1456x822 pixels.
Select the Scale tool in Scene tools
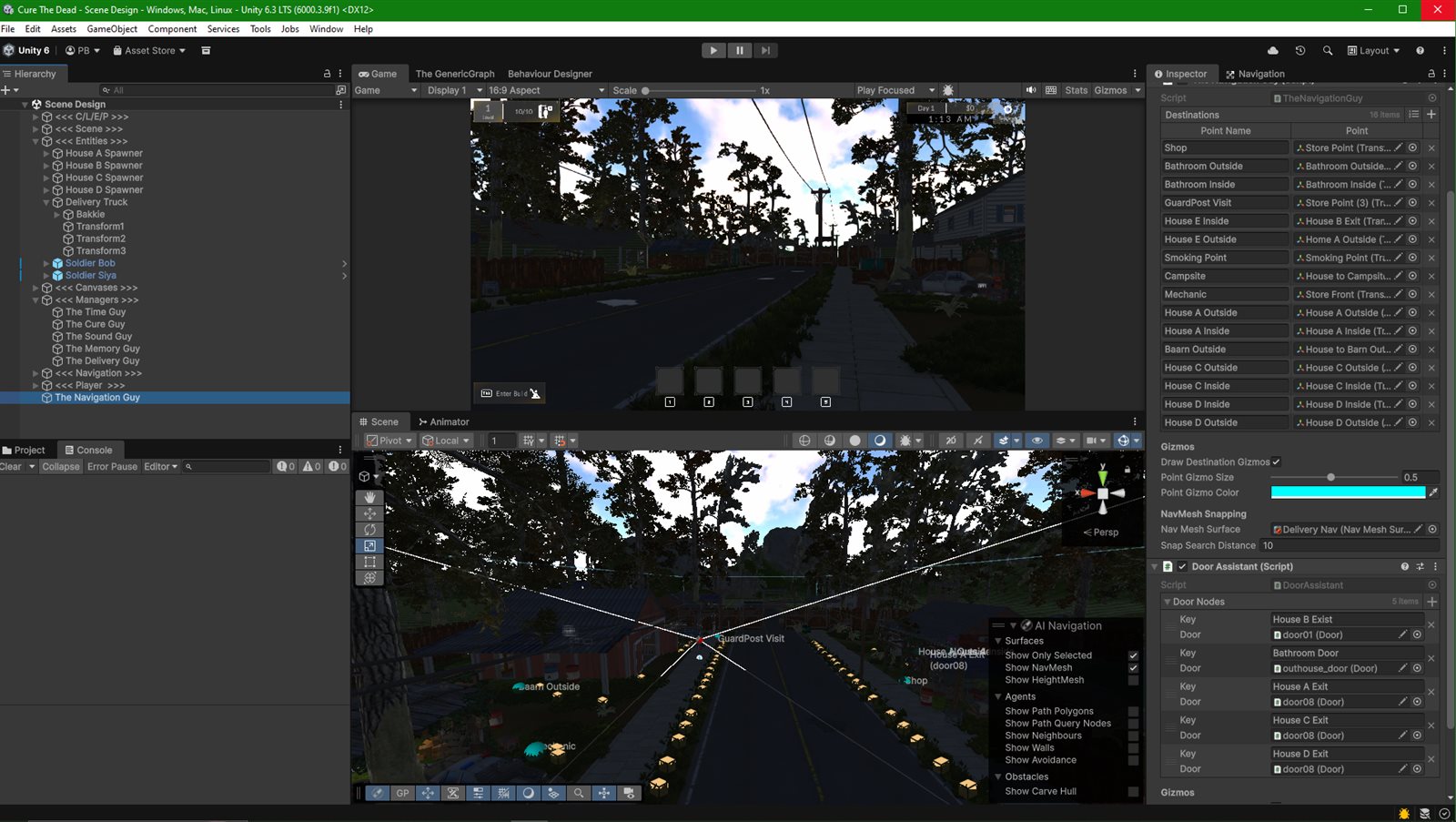click(x=369, y=546)
